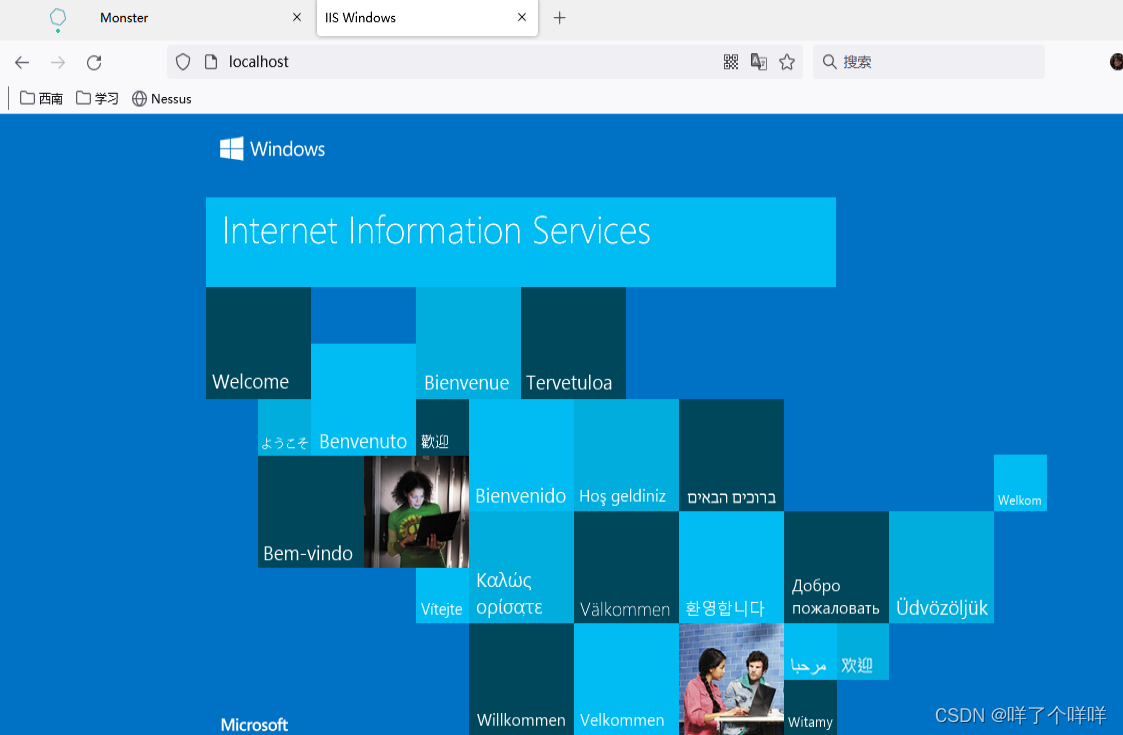1123x735 pixels.
Task: Click the Bienvenido tile
Action: tap(521, 455)
